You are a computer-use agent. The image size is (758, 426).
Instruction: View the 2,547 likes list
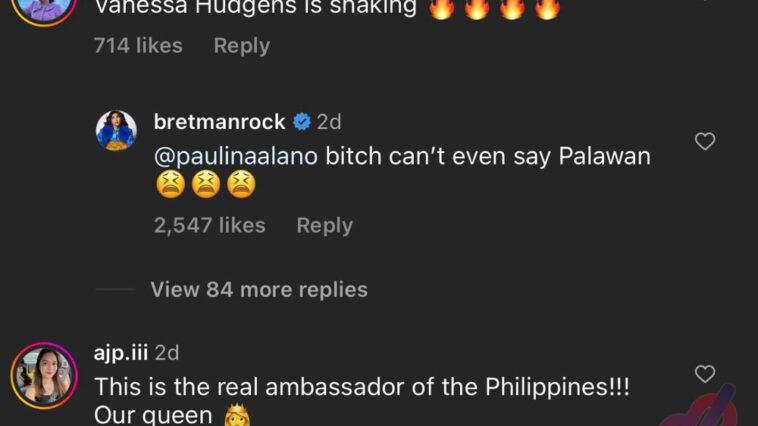point(210,225)
